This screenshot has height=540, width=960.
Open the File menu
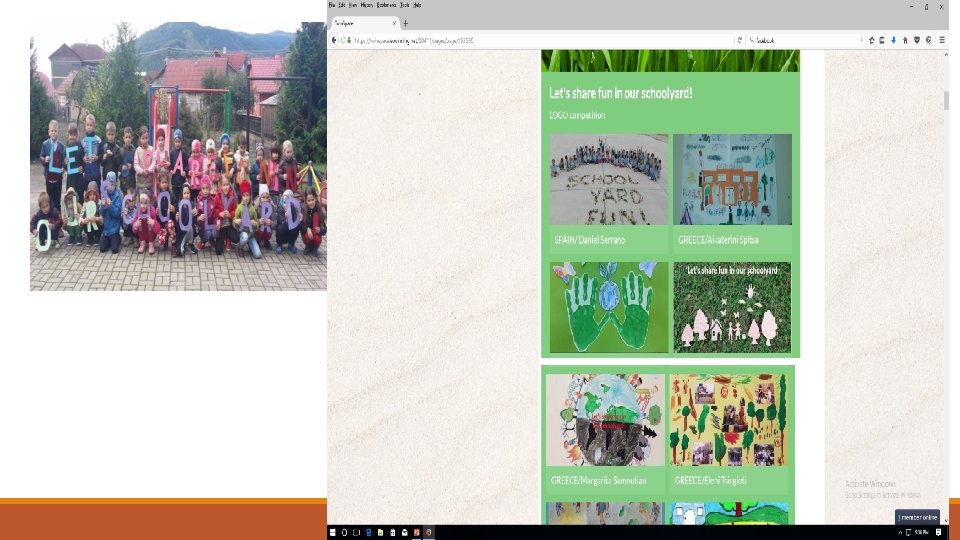pyautogui.click(x=332, y=5)
